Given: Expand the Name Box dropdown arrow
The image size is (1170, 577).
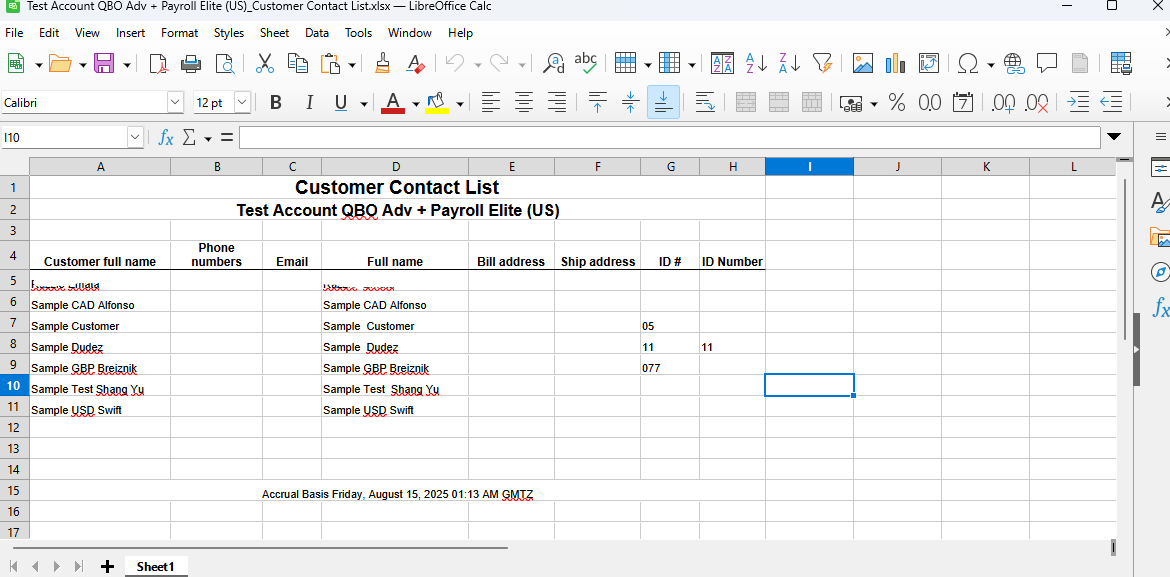Looking at the screenshot, I should coord(135,137).
